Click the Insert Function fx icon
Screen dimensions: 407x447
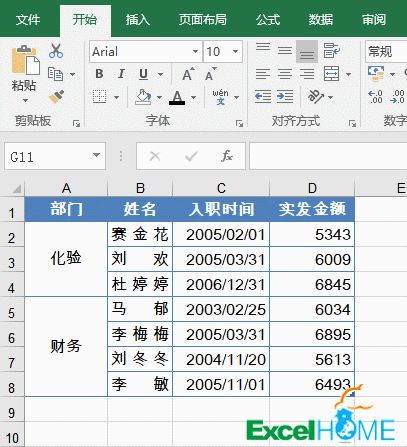point(227,156)
